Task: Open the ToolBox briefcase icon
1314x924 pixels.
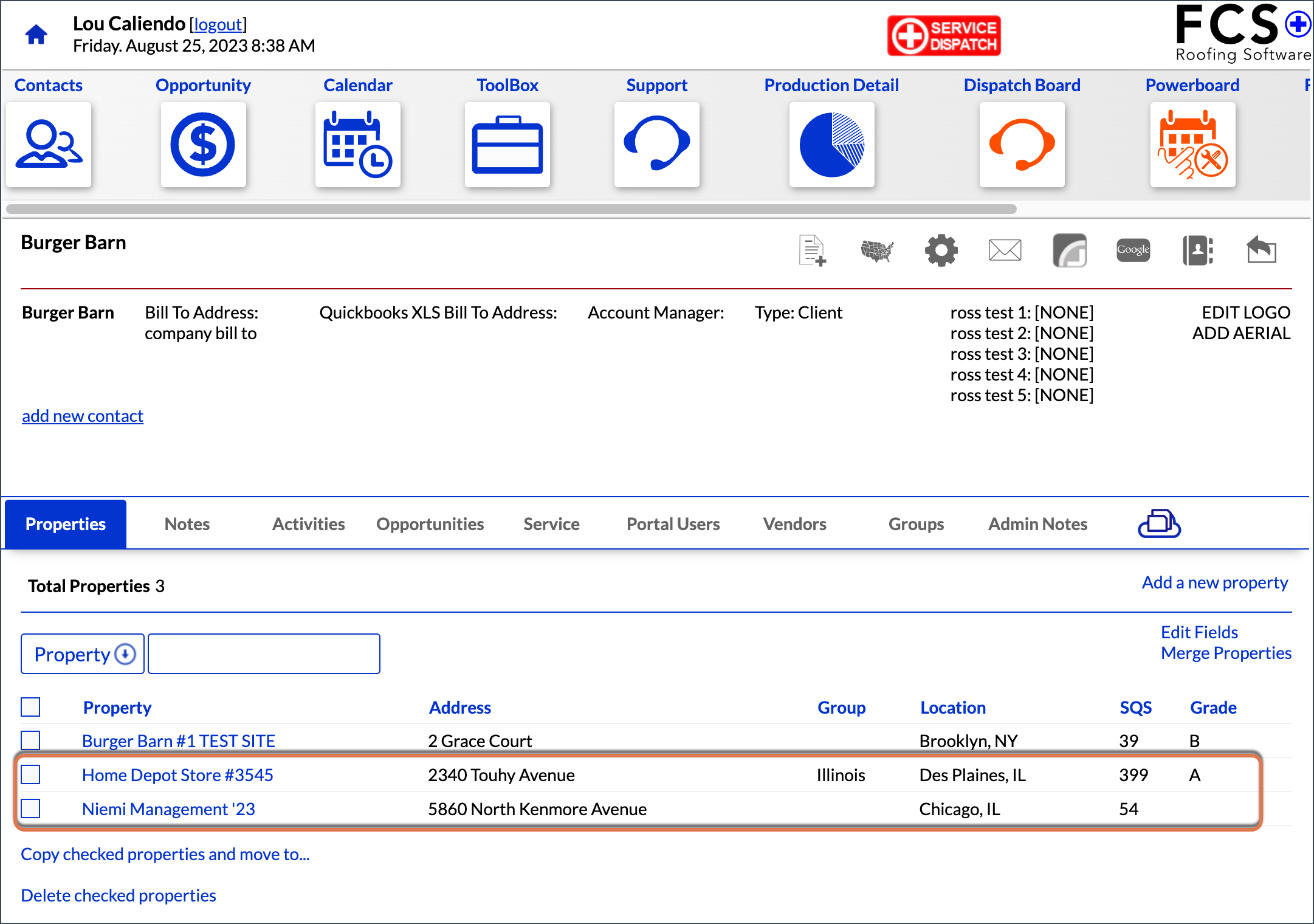Action: click(x=507, y=145)
